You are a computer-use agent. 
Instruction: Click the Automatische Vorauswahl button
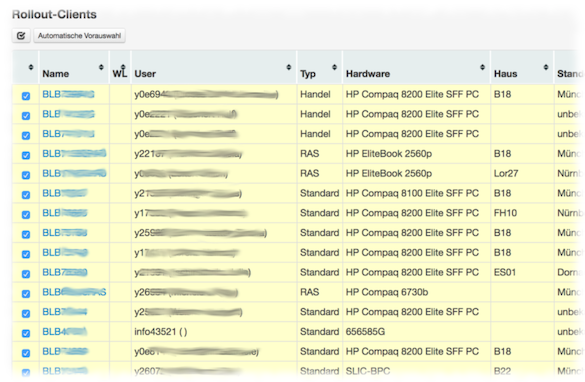(79, 36)
